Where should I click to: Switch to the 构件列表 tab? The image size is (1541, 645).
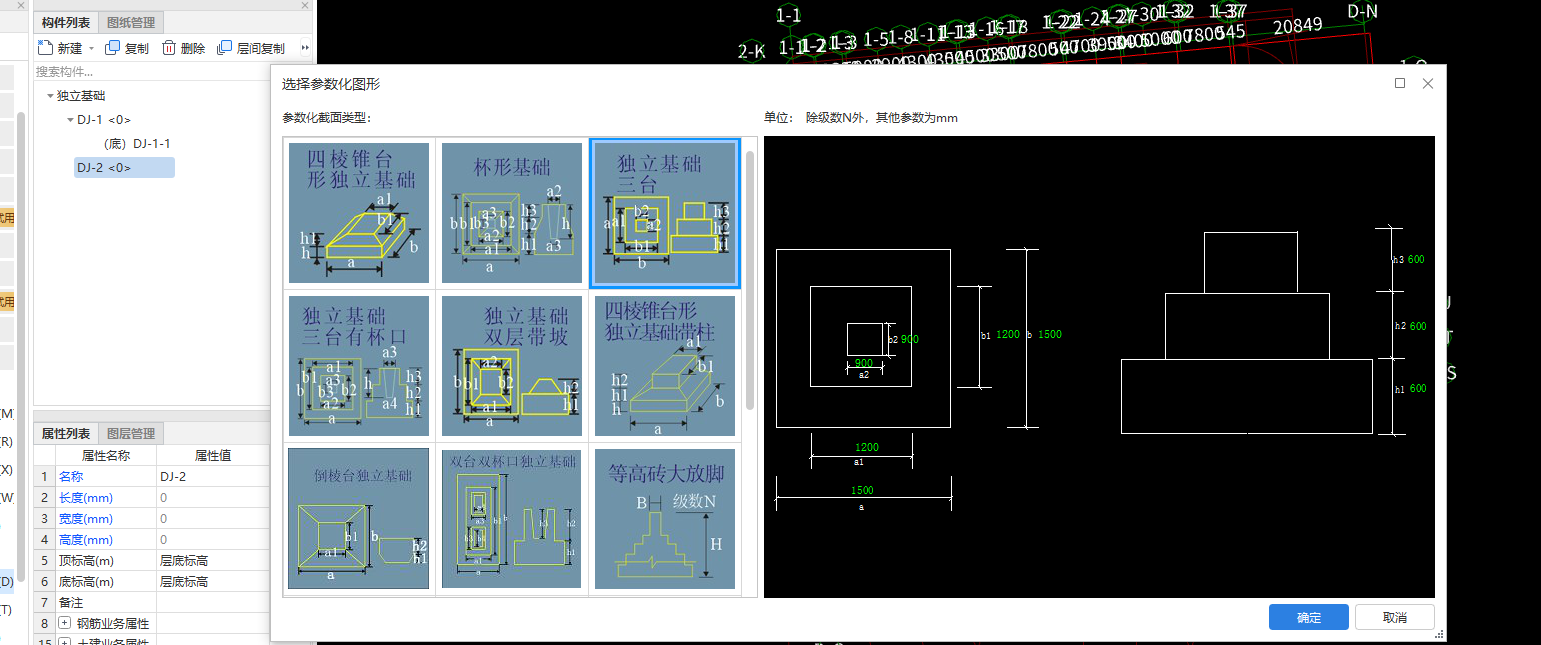coord(66,23)
